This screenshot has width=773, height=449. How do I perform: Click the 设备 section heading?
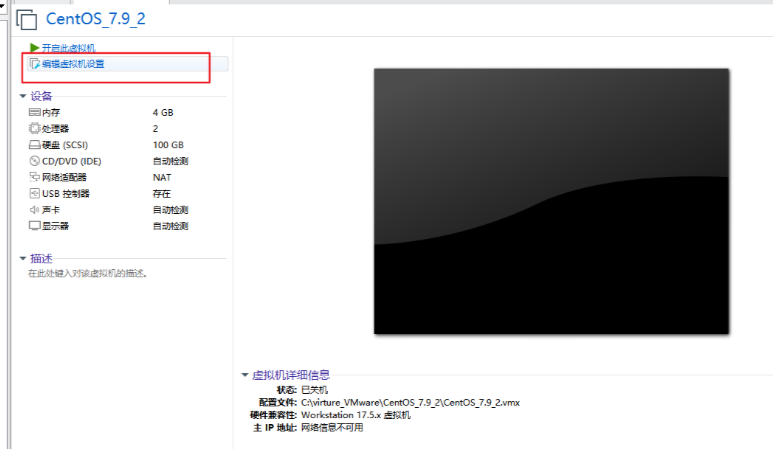[x=41, y=96]
